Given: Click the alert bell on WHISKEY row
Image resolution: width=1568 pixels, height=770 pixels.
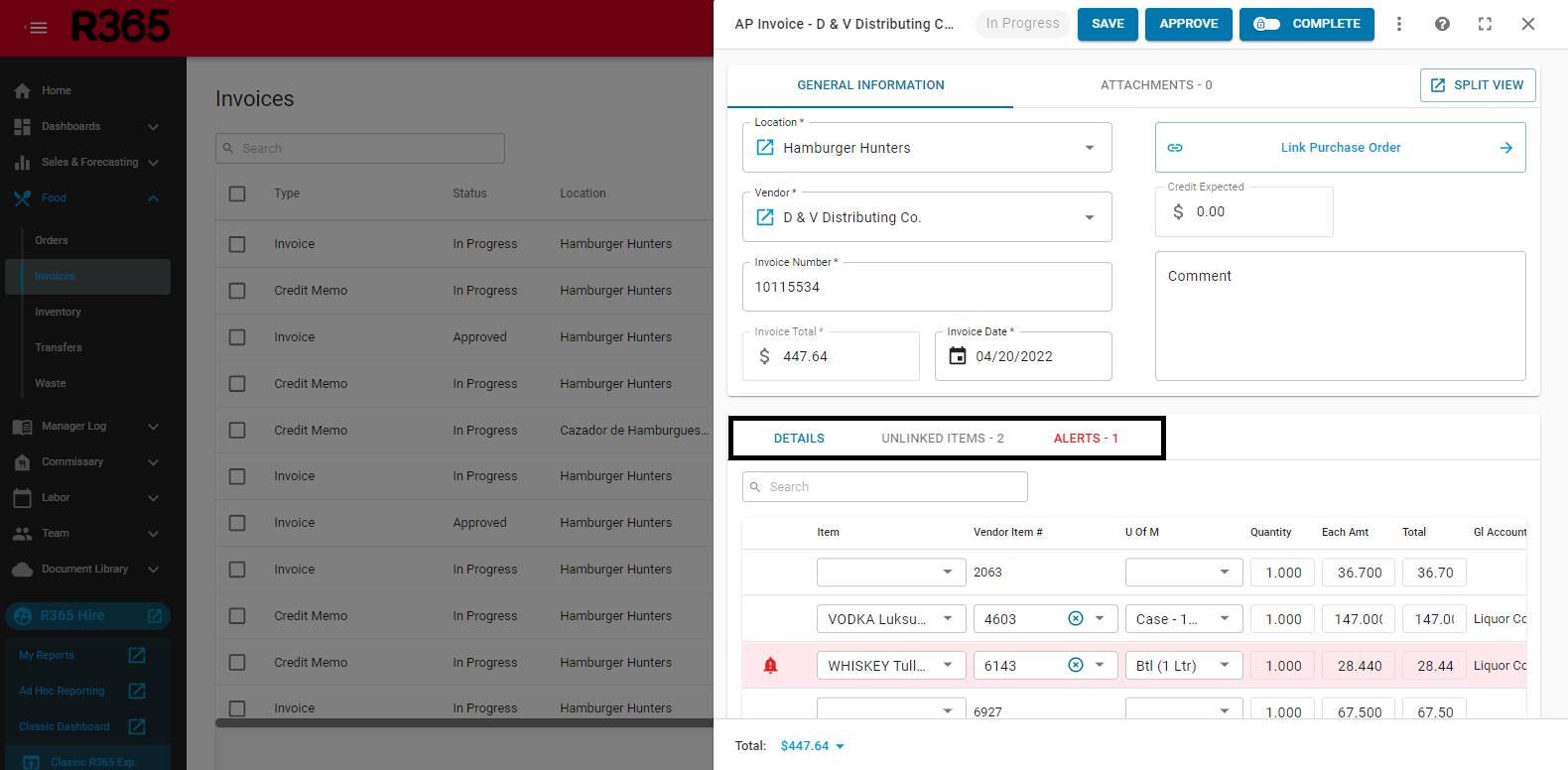Looking at the screenshot, I should click(770, 665).
